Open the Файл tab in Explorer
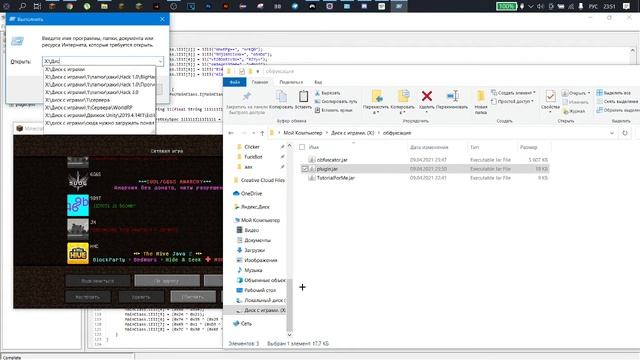 [235, 82]
